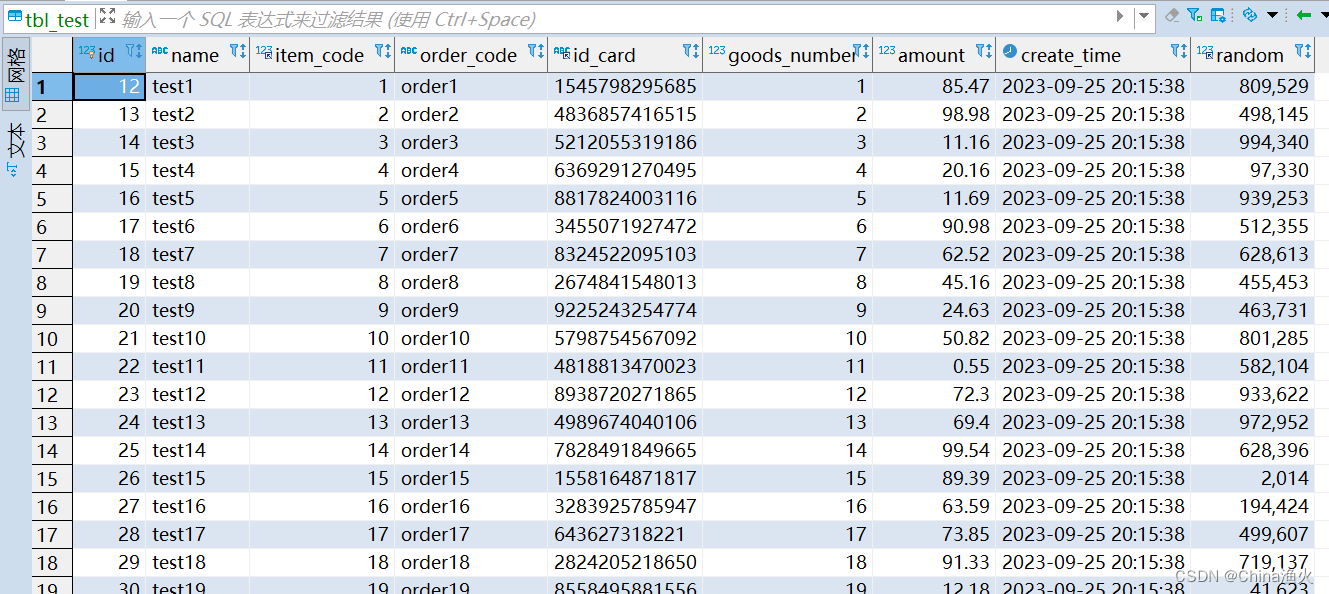Open custom filters funnel icon in toolbar
The width and height of the screenshot is (1329, 594).
coord(1195,15)
